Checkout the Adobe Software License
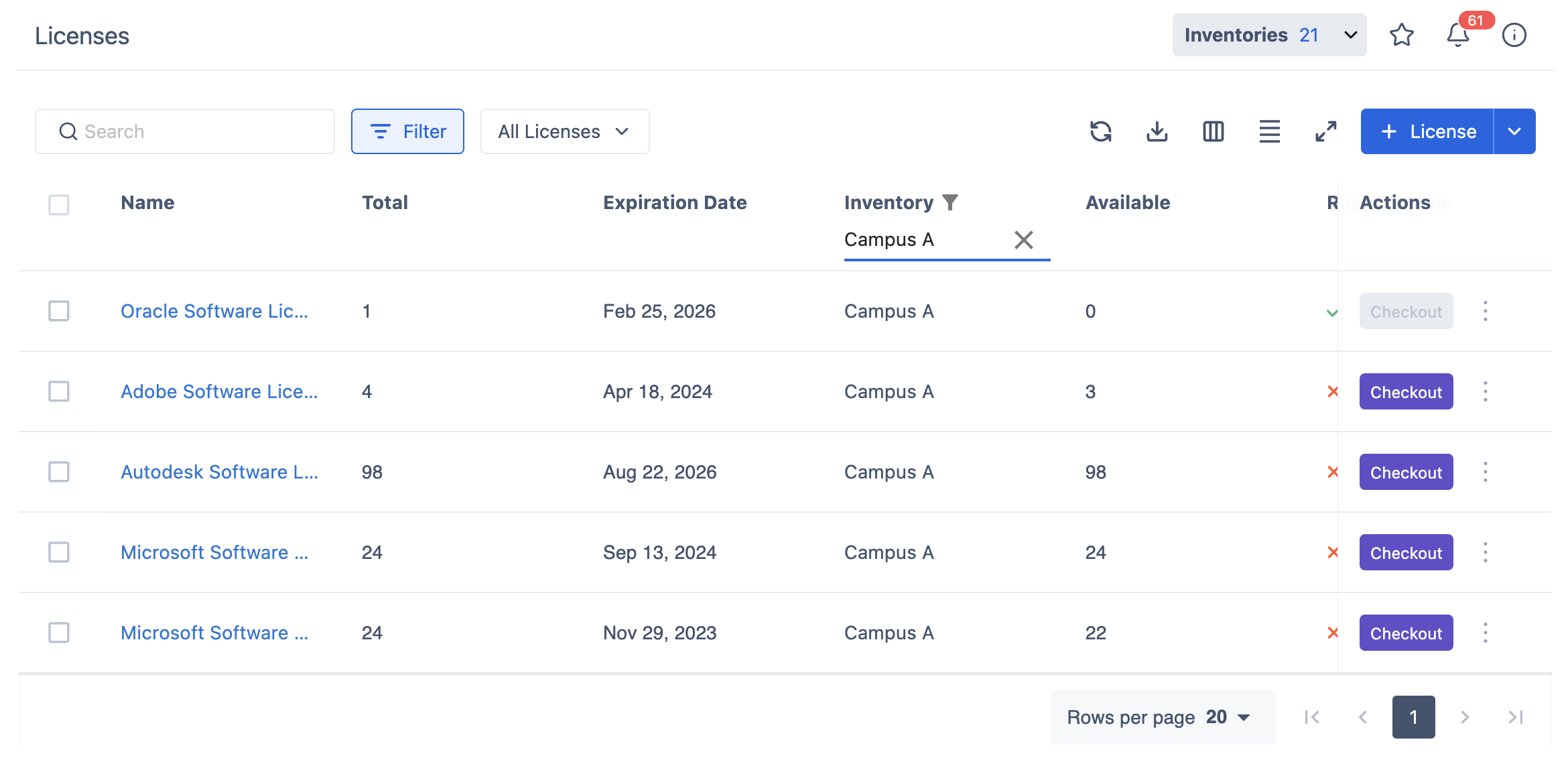This screenshot has width=1568, height=760. coord(1405,391)
